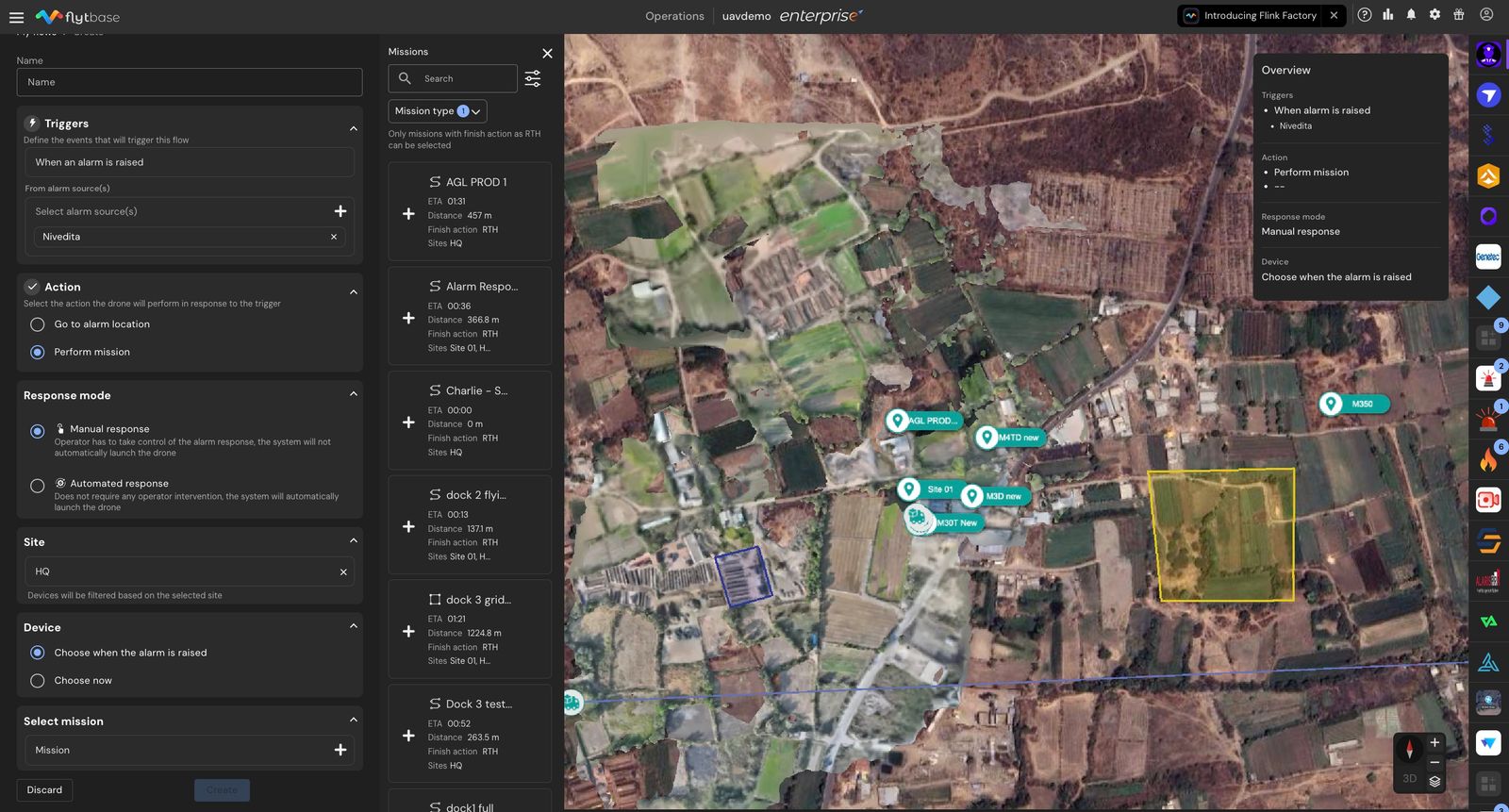The height and width of the screenshot is (812, 1509).
Task: Open the blue paper-plane navigation app icon
Action: pos(1488,95)
